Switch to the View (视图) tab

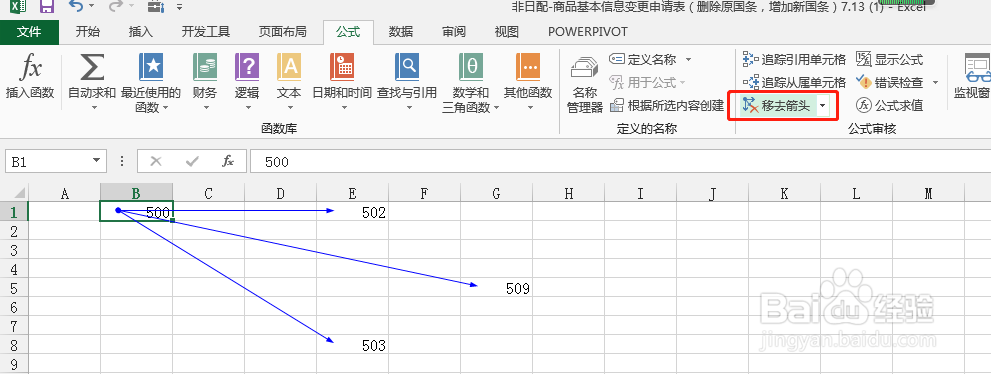click(x=506, y=32)
